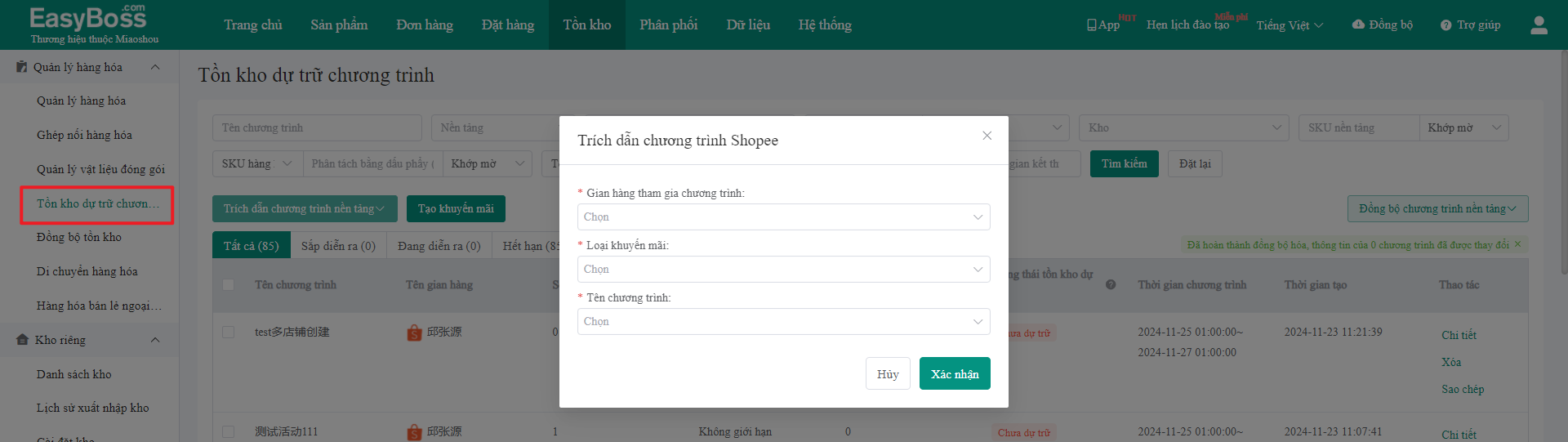Collapse the Quản lý hàng hóa sidebar group
This screenshot has width=1568, height=442.
(x=155, y=67)
